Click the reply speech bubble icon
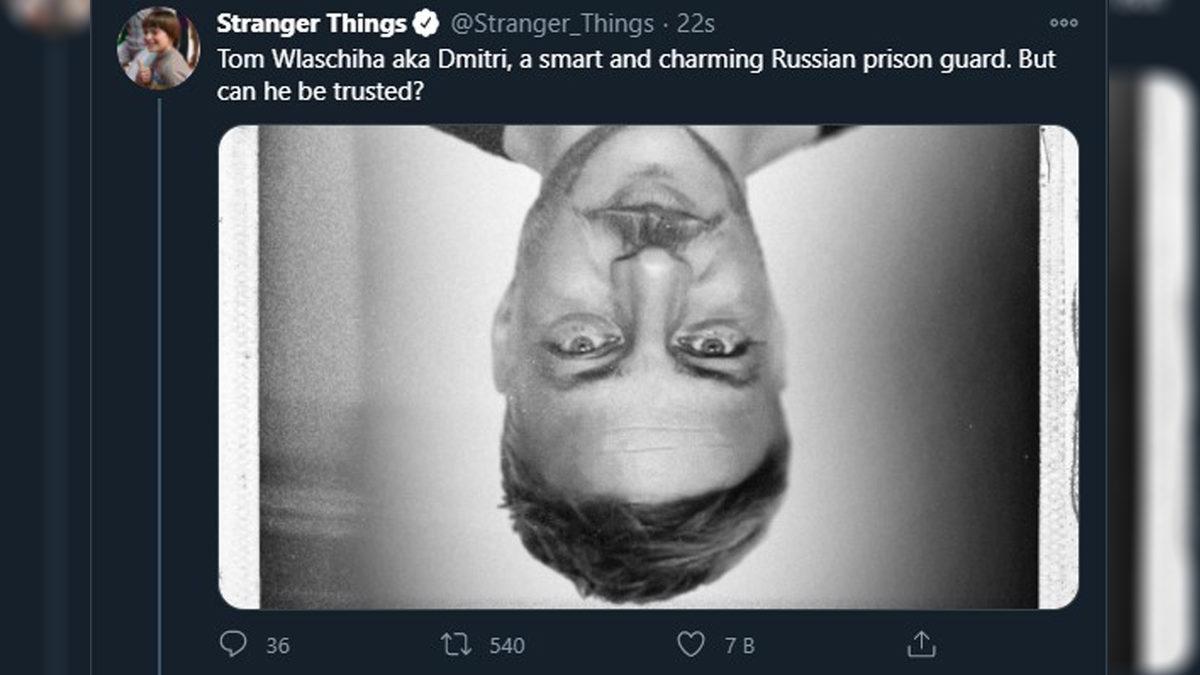 point(233,644)
